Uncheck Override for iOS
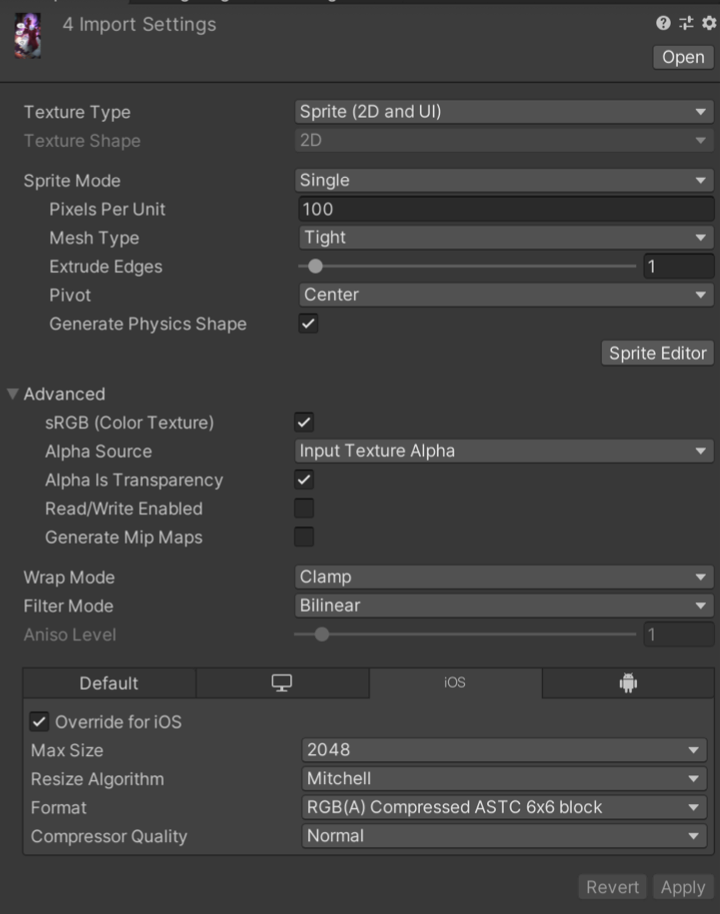The width and height of the screenshot is (720, 914). (x=40, y=722)
